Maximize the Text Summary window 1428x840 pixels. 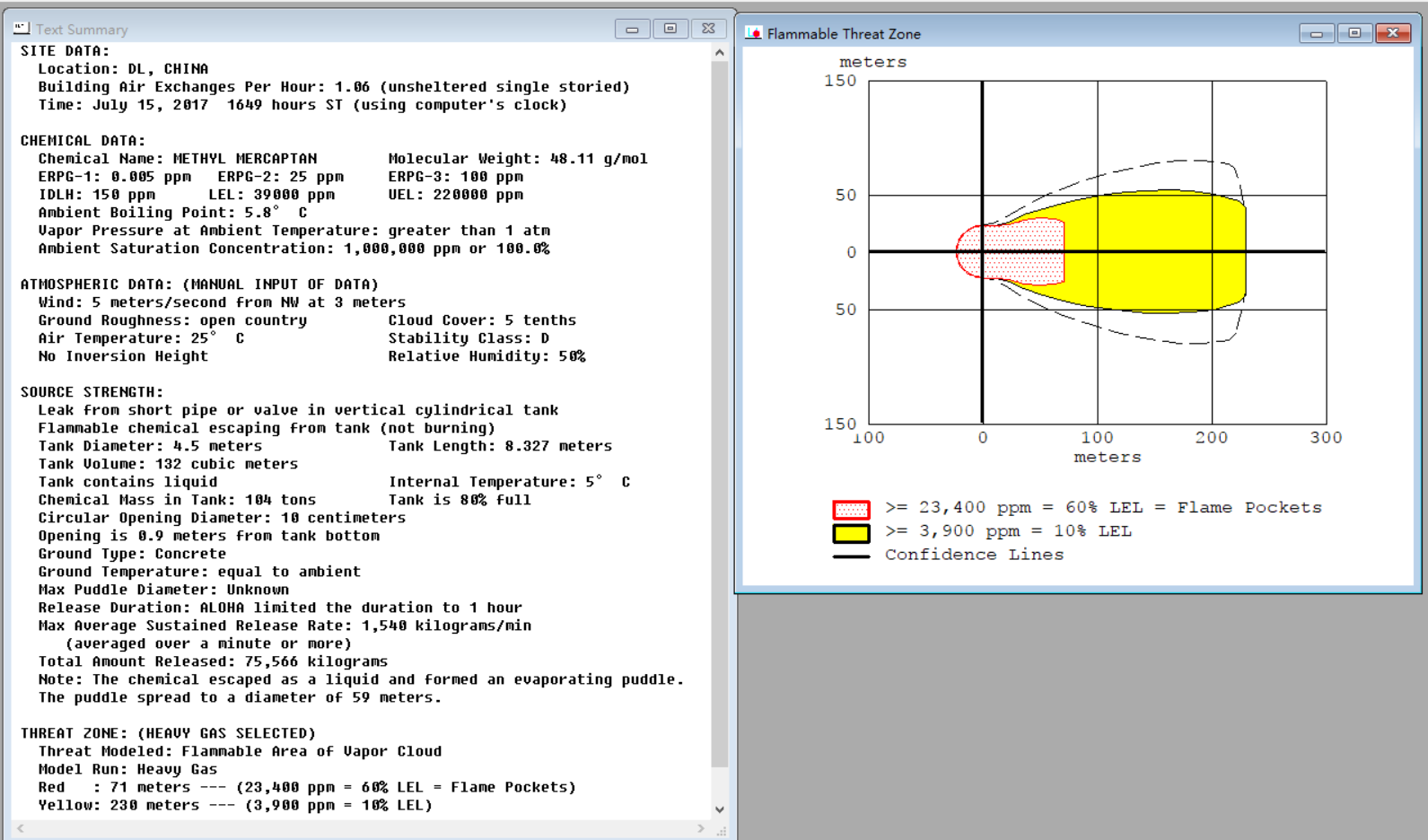(670, 29)
